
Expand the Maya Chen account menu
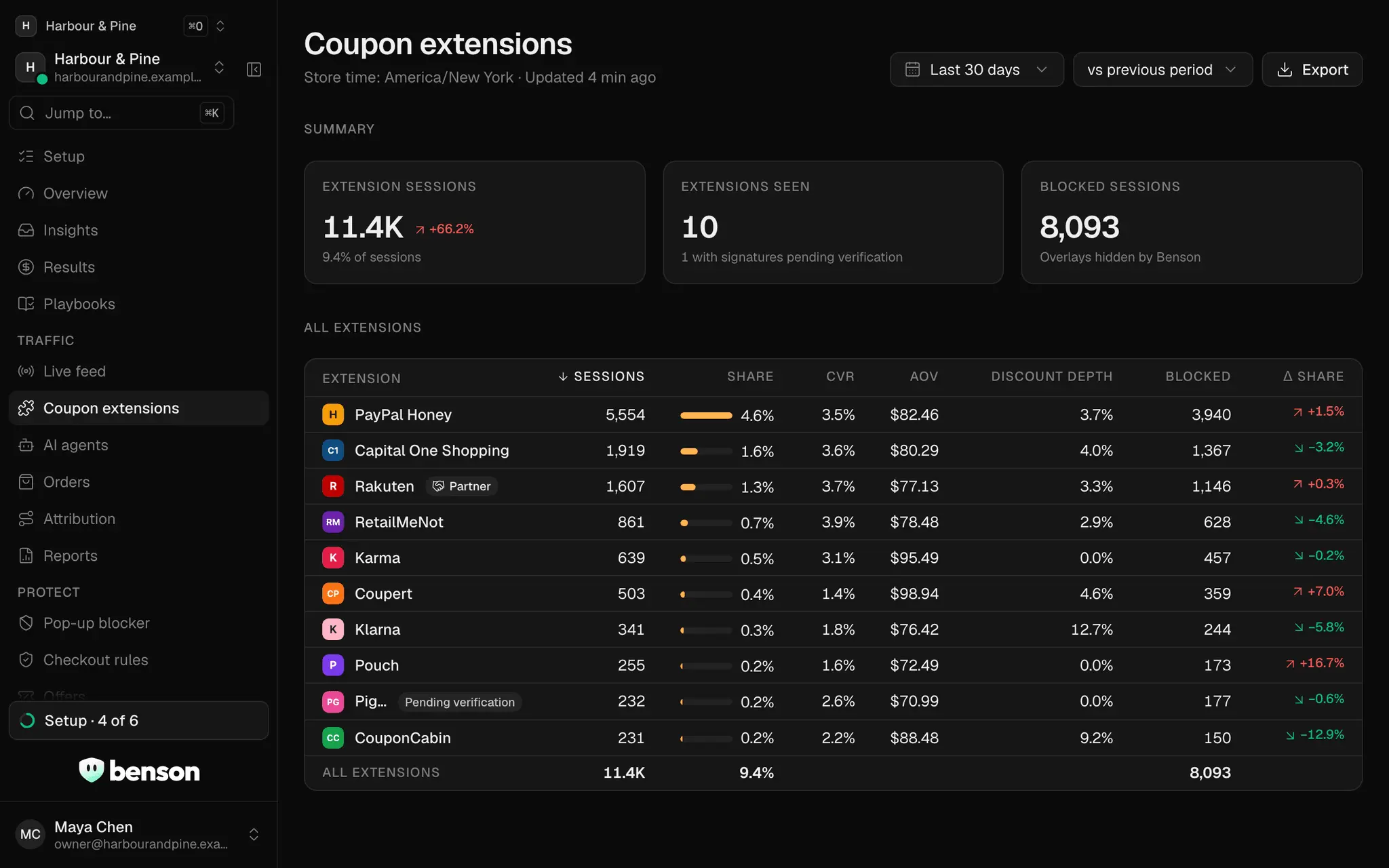pos(254,834)
